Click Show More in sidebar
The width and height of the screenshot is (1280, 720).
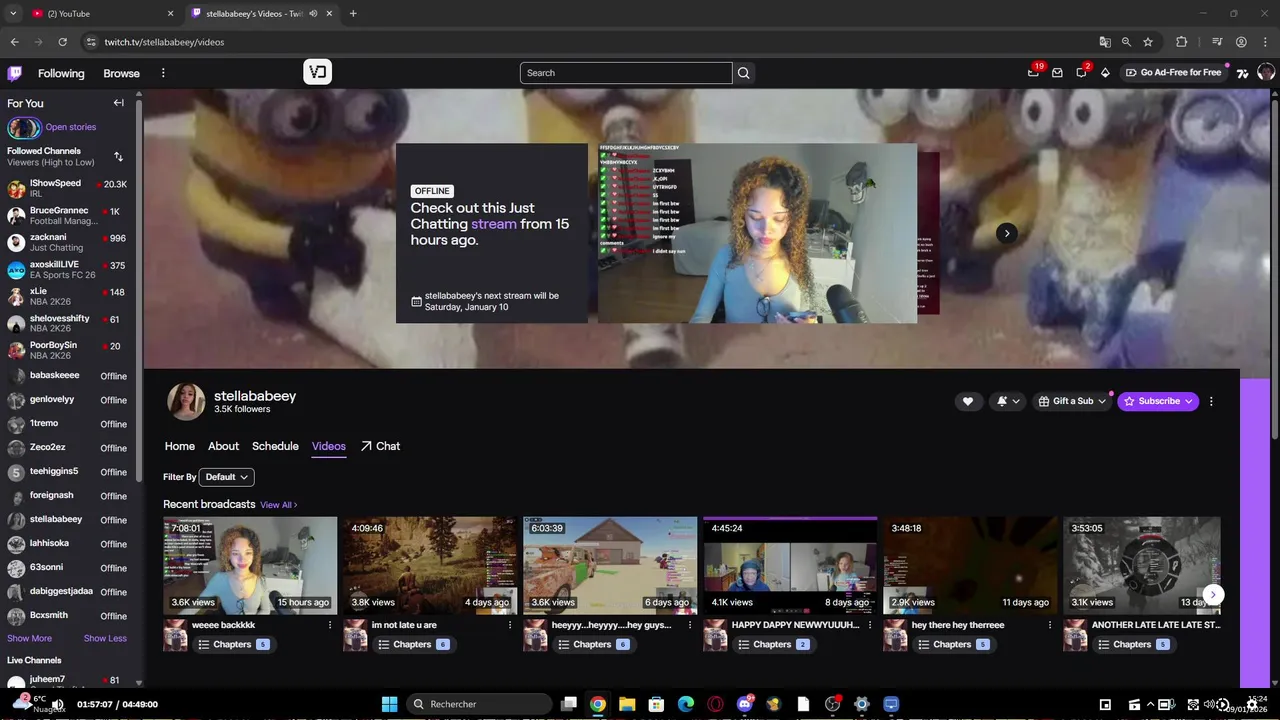point(29,638)
